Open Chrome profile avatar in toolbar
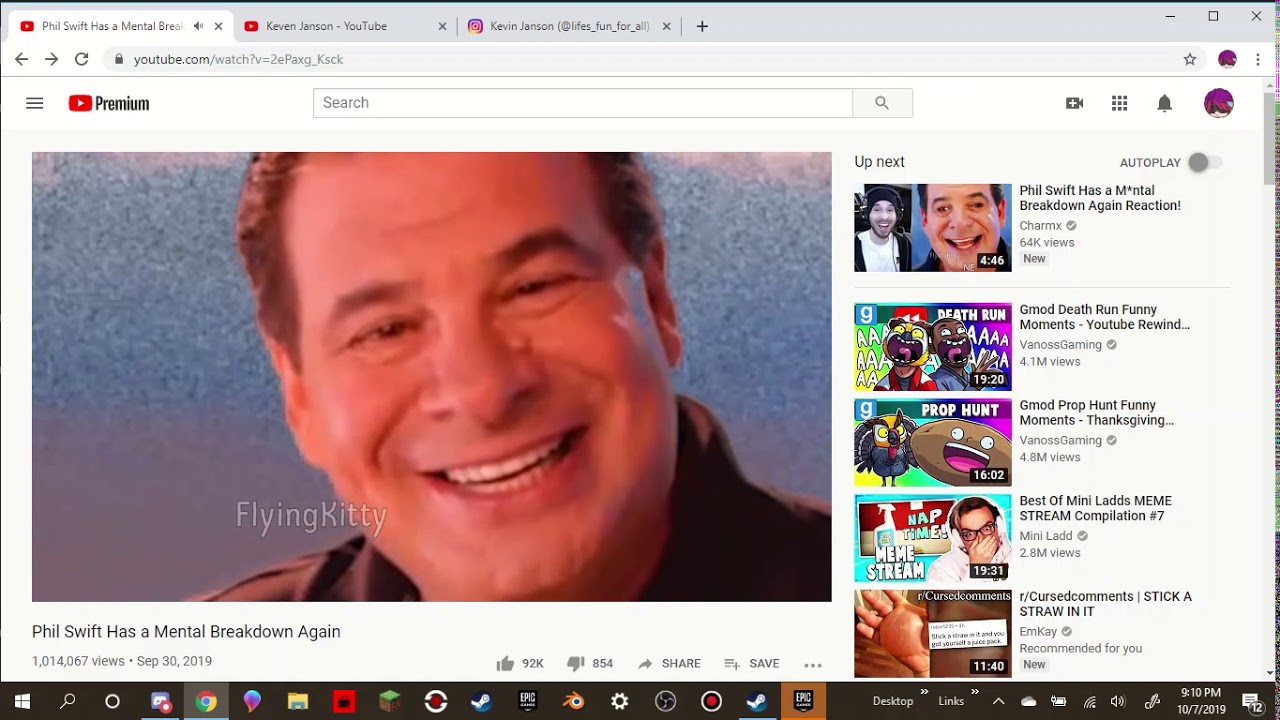The width and height of the screenshot is (1280, 720). [1228, 59]
